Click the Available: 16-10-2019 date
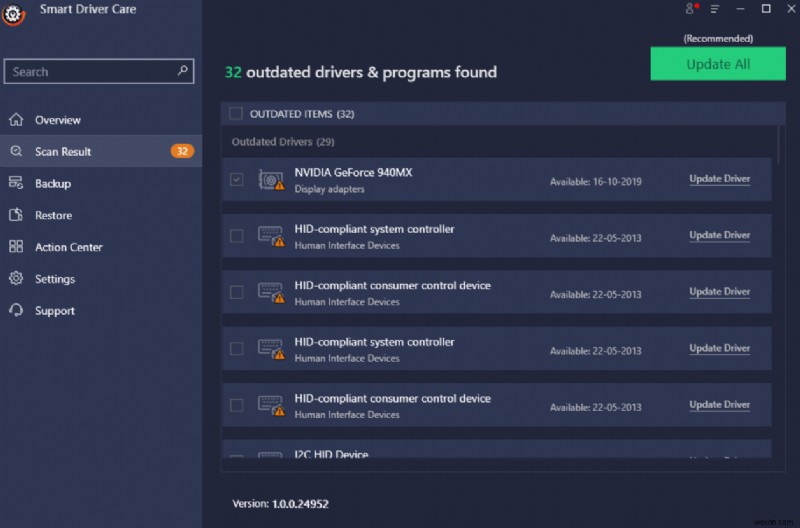The height and width of the screenshot is (528, 800). [x=595, y=182]
